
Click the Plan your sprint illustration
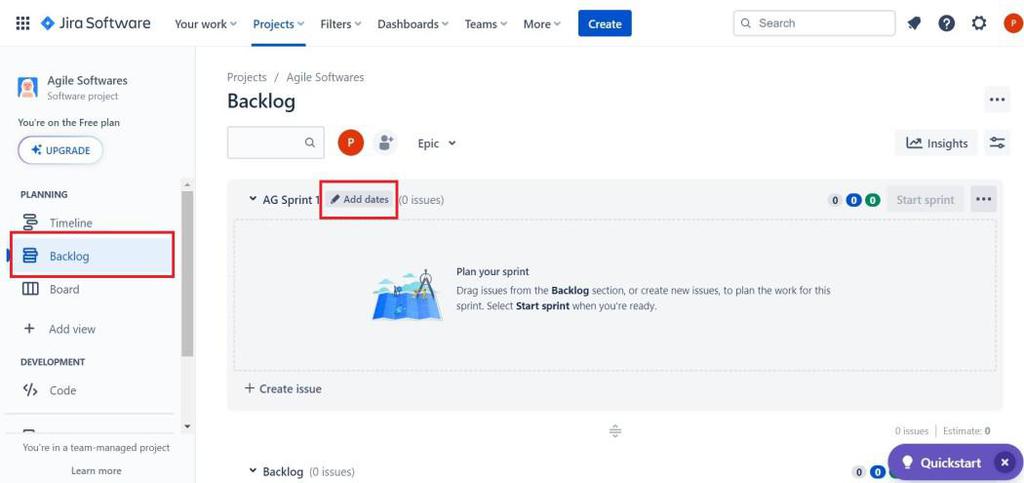(x=408, y=294)
